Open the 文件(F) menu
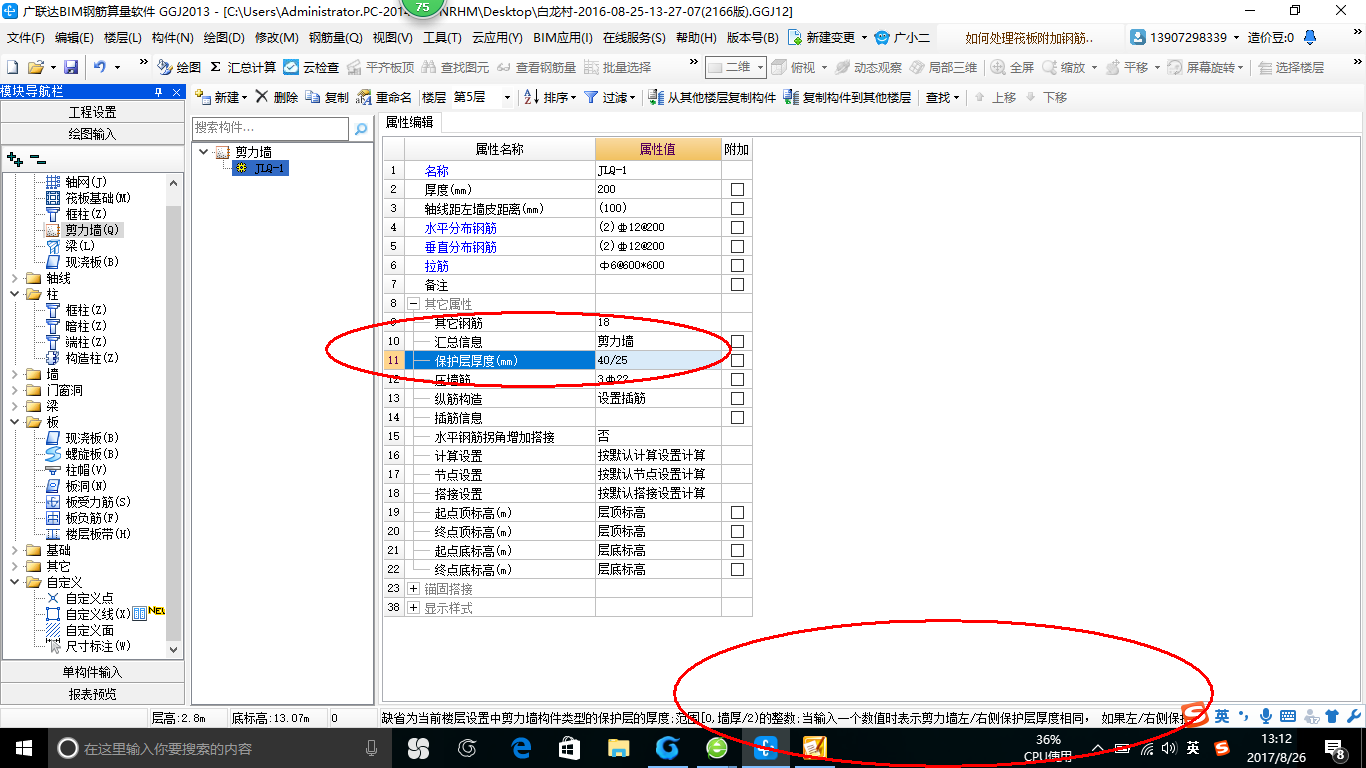Viewport: 1366px width, 768px height. point(25,38)
